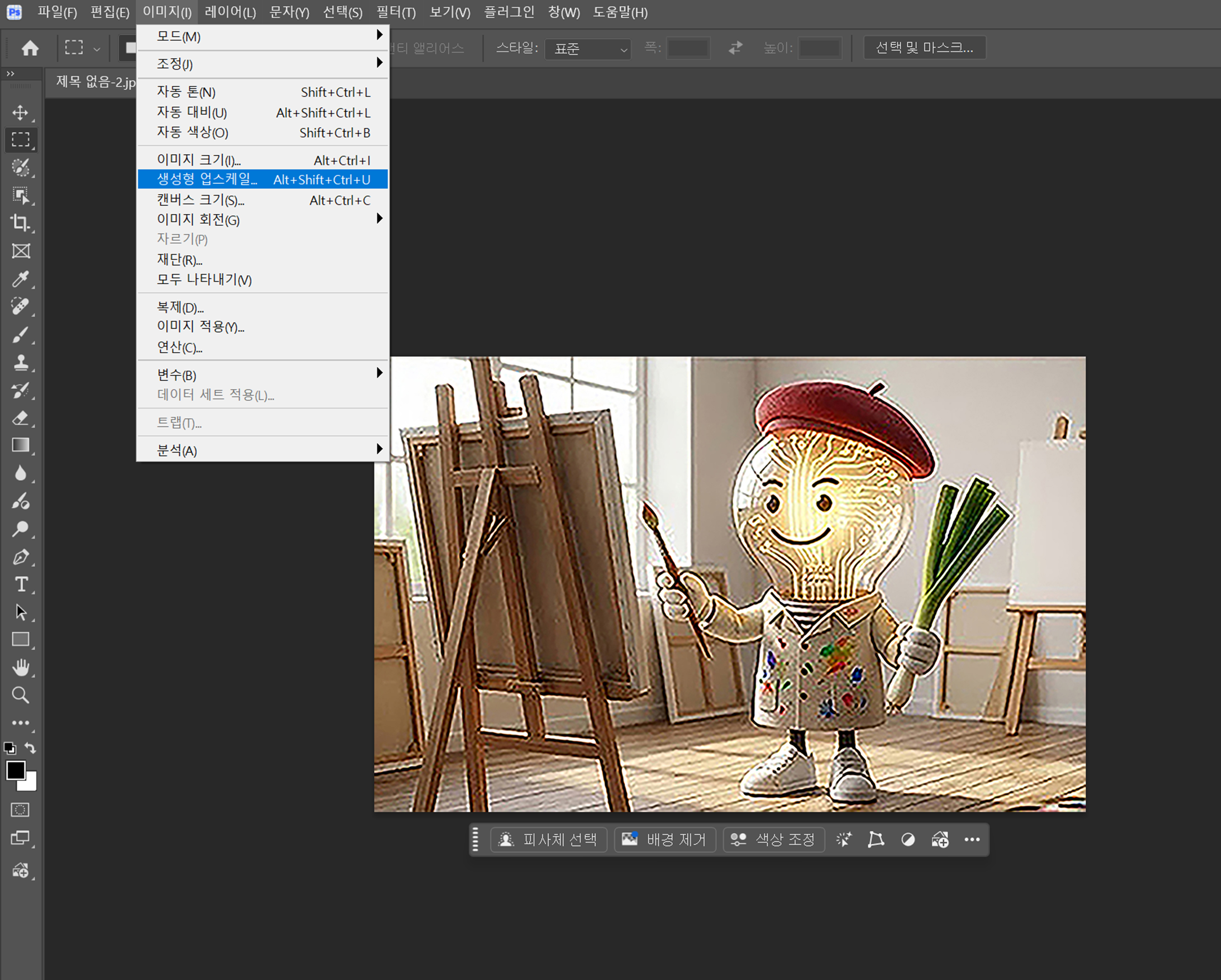Reset default foreground/background colors
Screen dimensions: 1221x980
click(x=10, y=748)
